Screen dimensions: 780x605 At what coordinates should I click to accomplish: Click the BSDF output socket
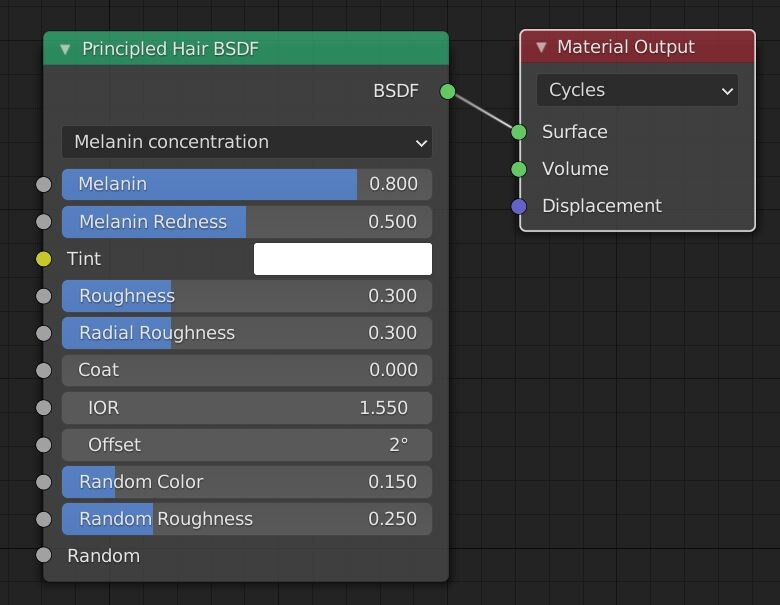point(448,92)
